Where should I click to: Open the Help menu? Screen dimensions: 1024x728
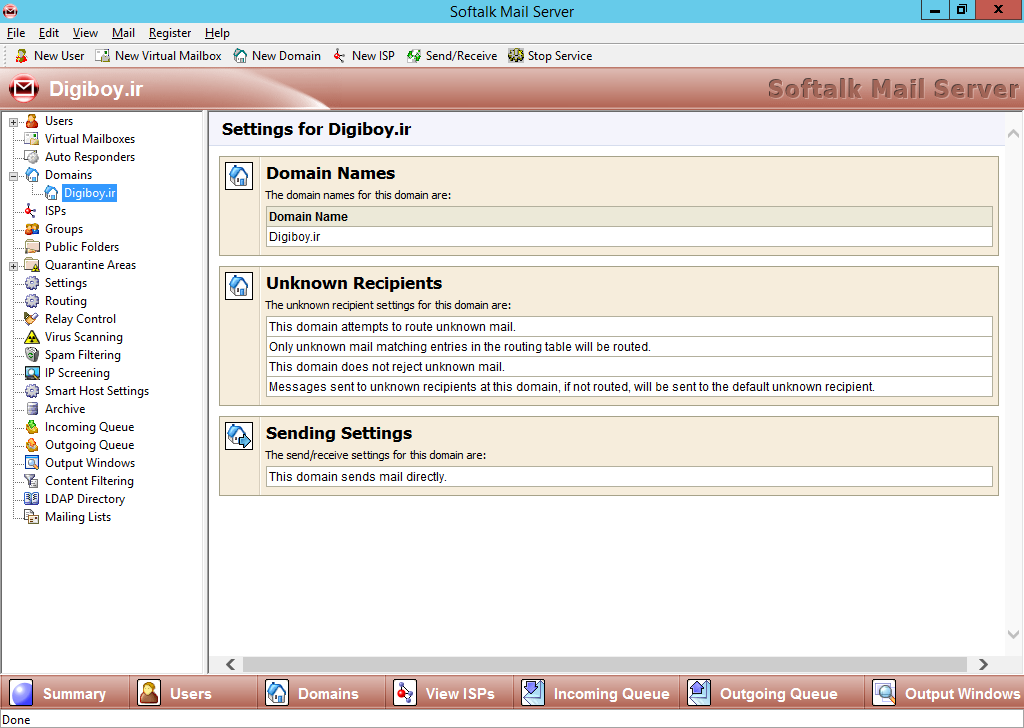point(217,33)
